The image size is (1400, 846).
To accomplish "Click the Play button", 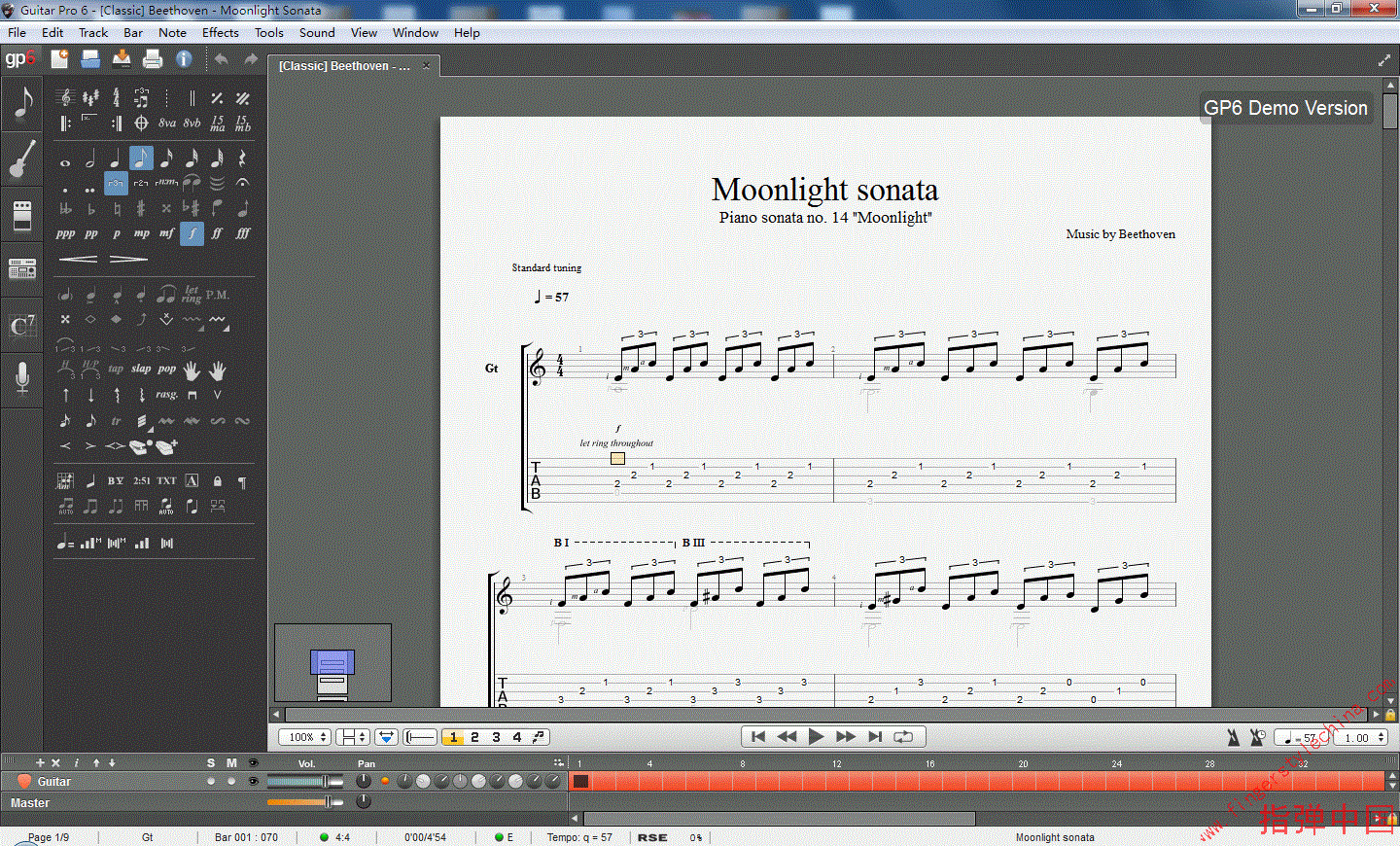I will pyautogui.click(x=817, y=737).
